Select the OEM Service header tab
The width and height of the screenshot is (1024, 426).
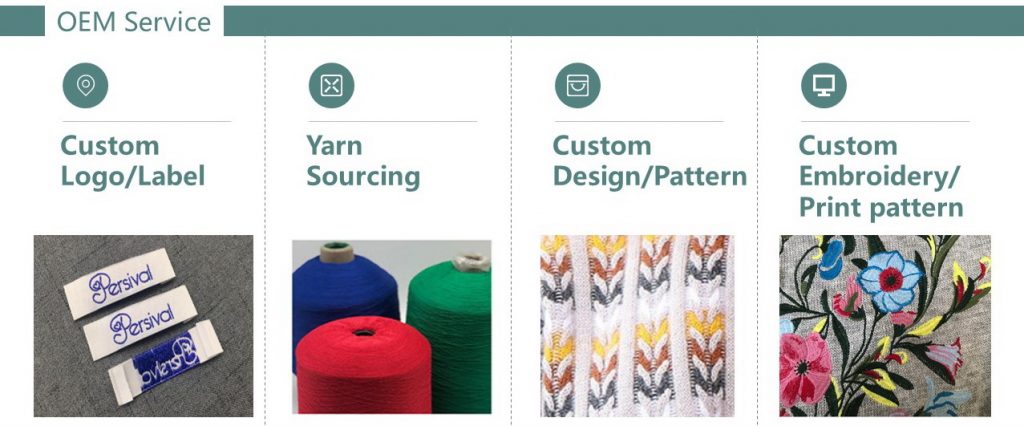coord(134,22)
